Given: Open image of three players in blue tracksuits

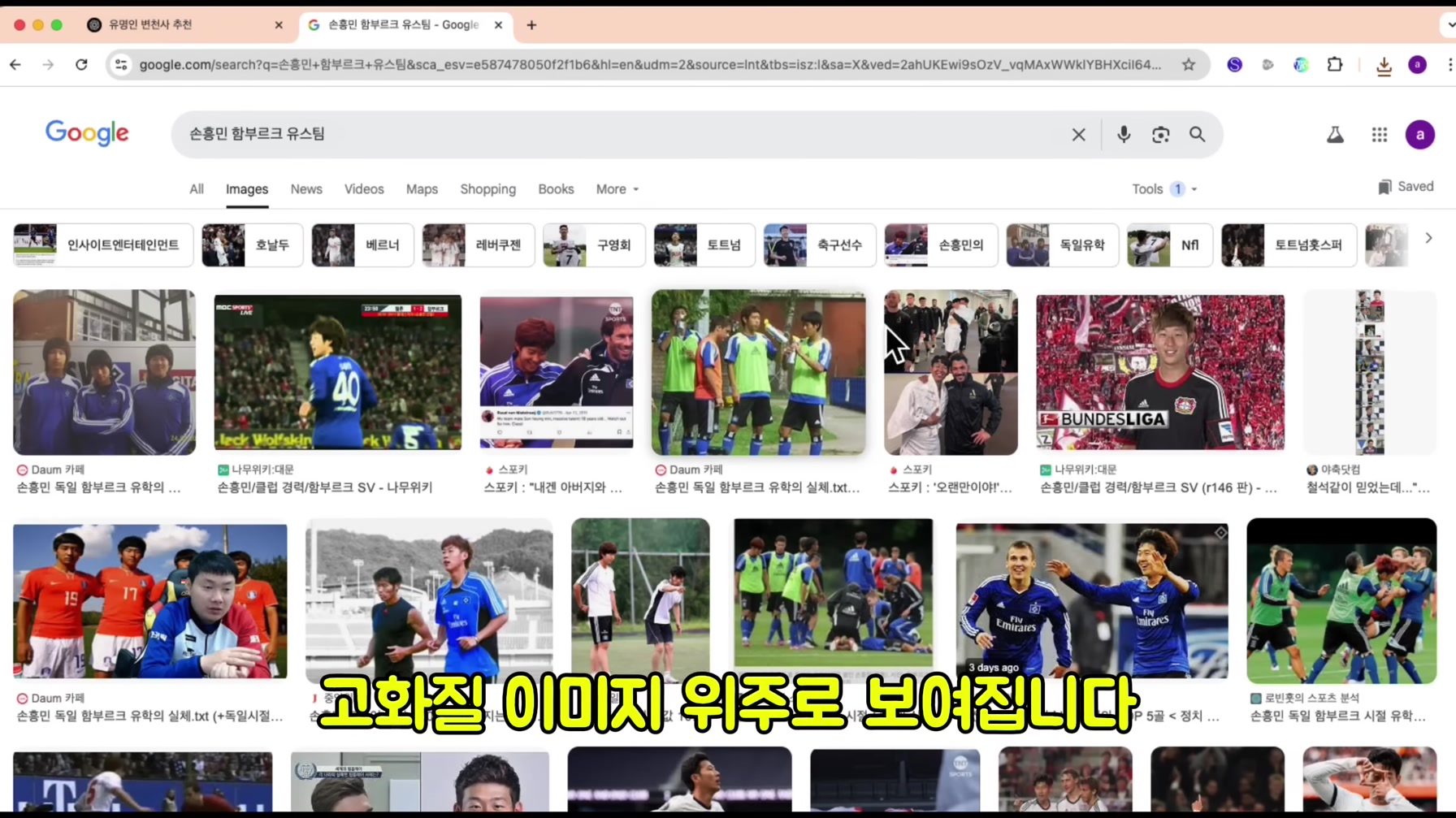Looking at the screenshot, I should coord(104,372).
